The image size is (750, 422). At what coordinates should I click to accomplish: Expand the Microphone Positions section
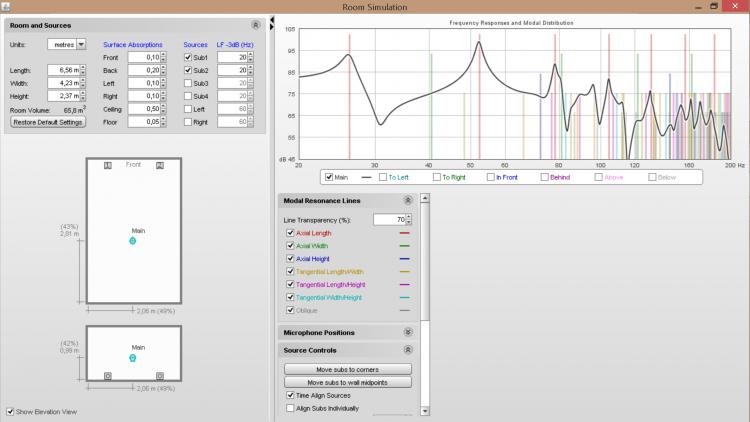[407, 332]
